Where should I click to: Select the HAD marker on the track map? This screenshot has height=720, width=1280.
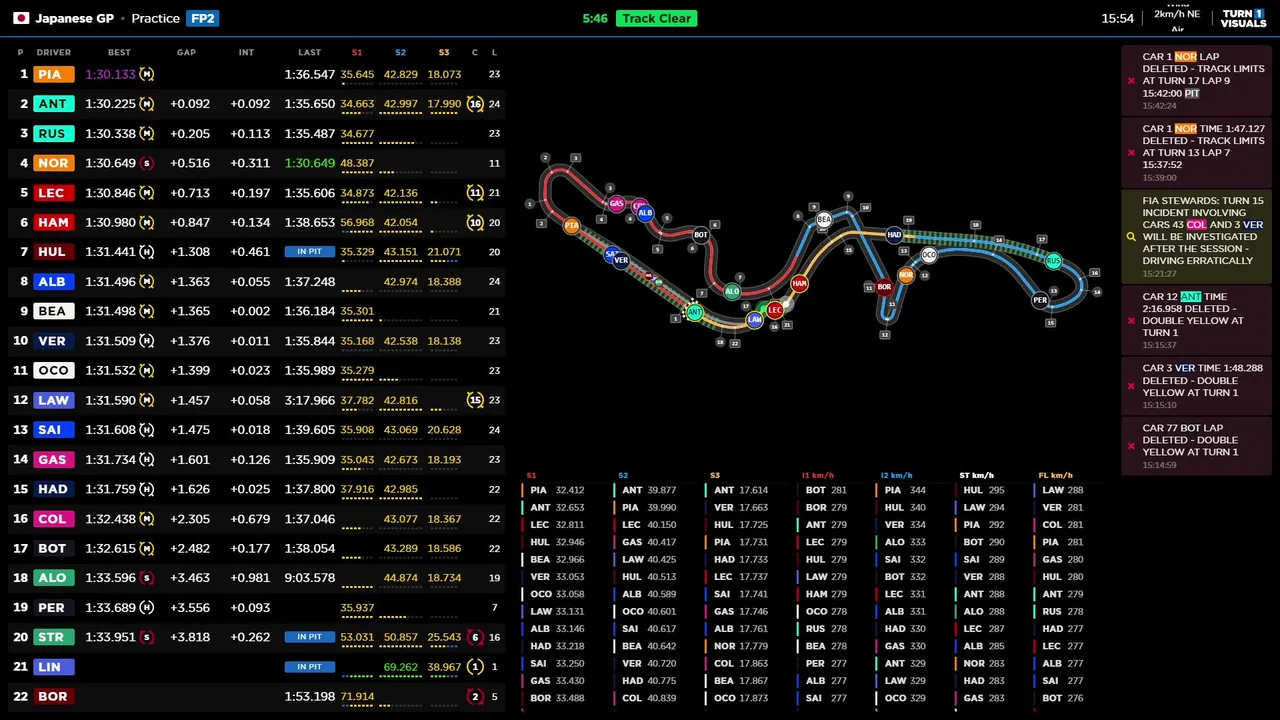click(894, 235)
